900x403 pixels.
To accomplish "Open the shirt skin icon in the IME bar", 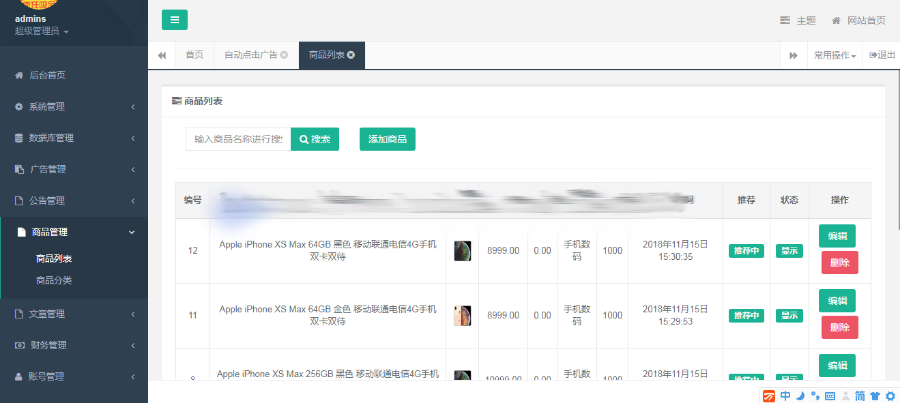I will (875, 396).
